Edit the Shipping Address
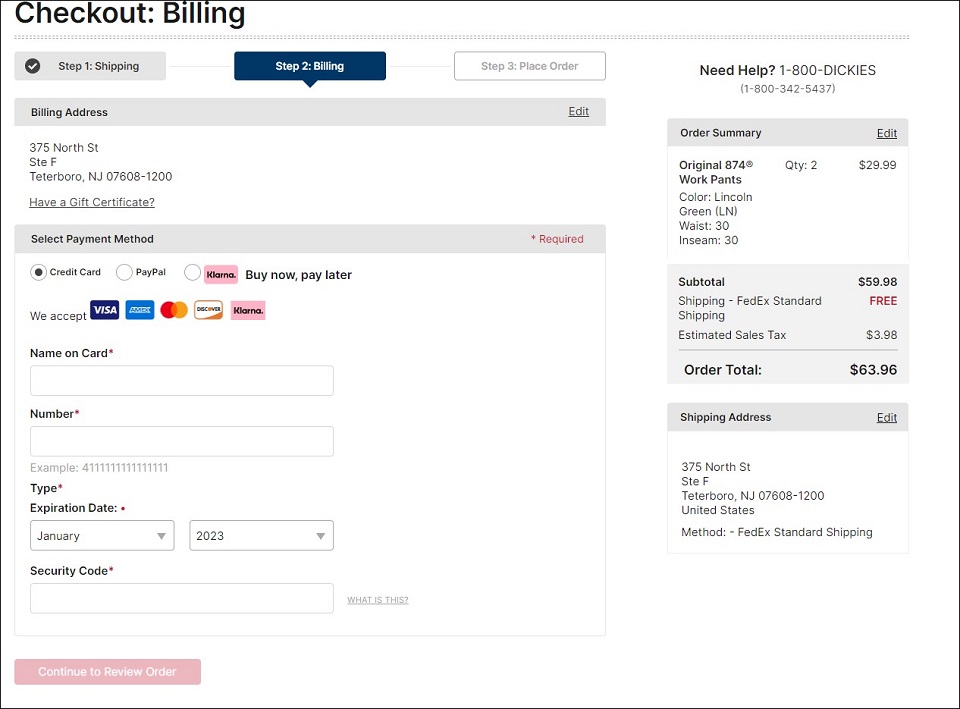The width and height of the screenshot is (960, 709). pos(887,418)
